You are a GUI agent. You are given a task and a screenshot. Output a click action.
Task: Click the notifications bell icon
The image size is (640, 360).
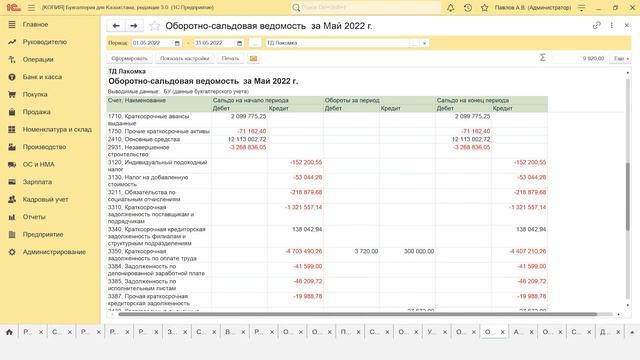(451, 8)
